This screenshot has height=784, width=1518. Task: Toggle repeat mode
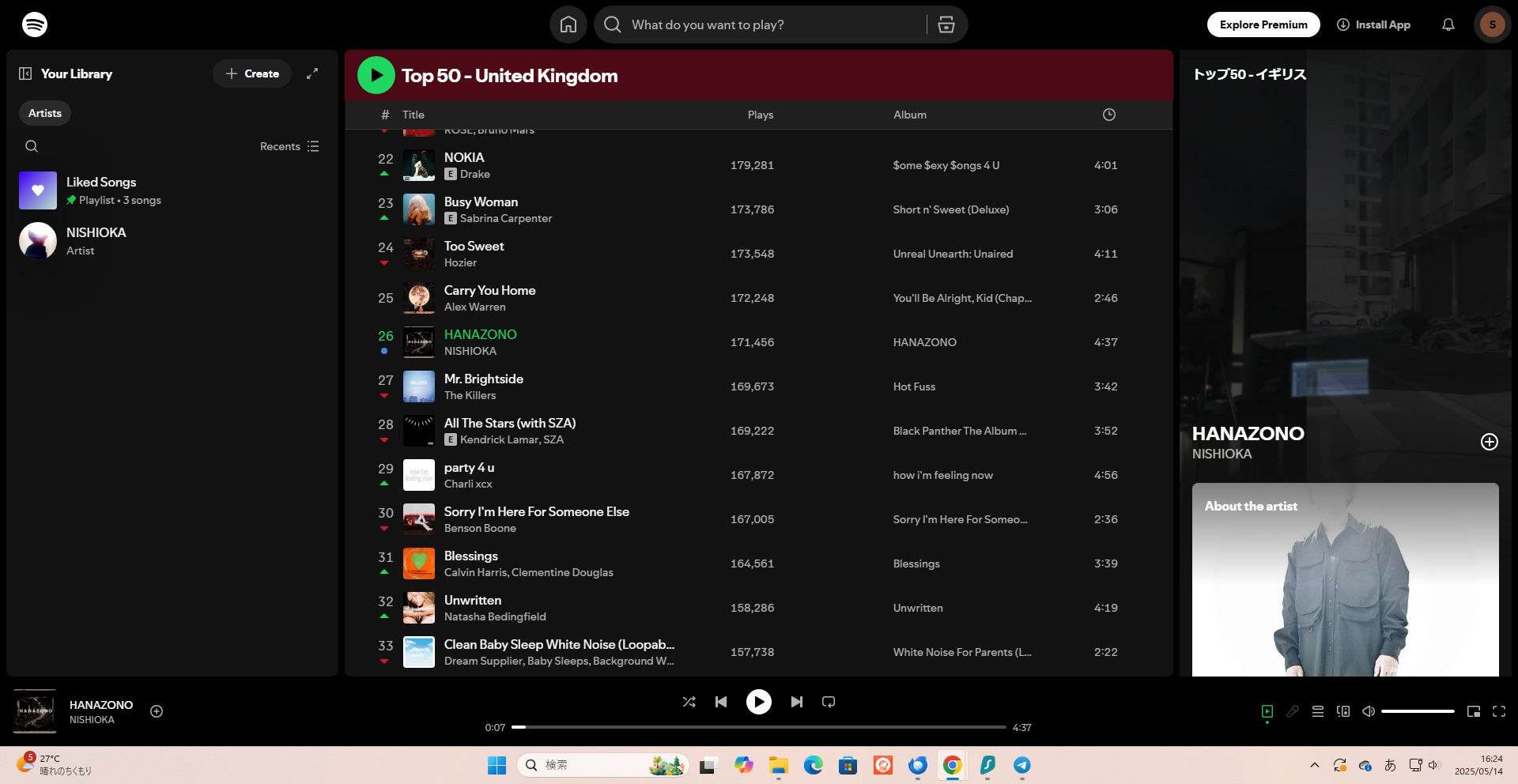(x=829, y=702)
